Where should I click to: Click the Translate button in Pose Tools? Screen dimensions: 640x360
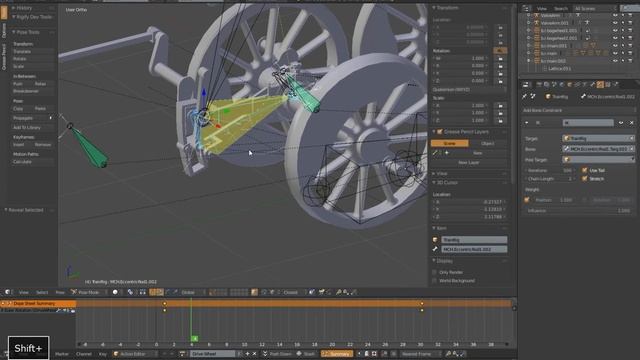[x=33, y=51]
